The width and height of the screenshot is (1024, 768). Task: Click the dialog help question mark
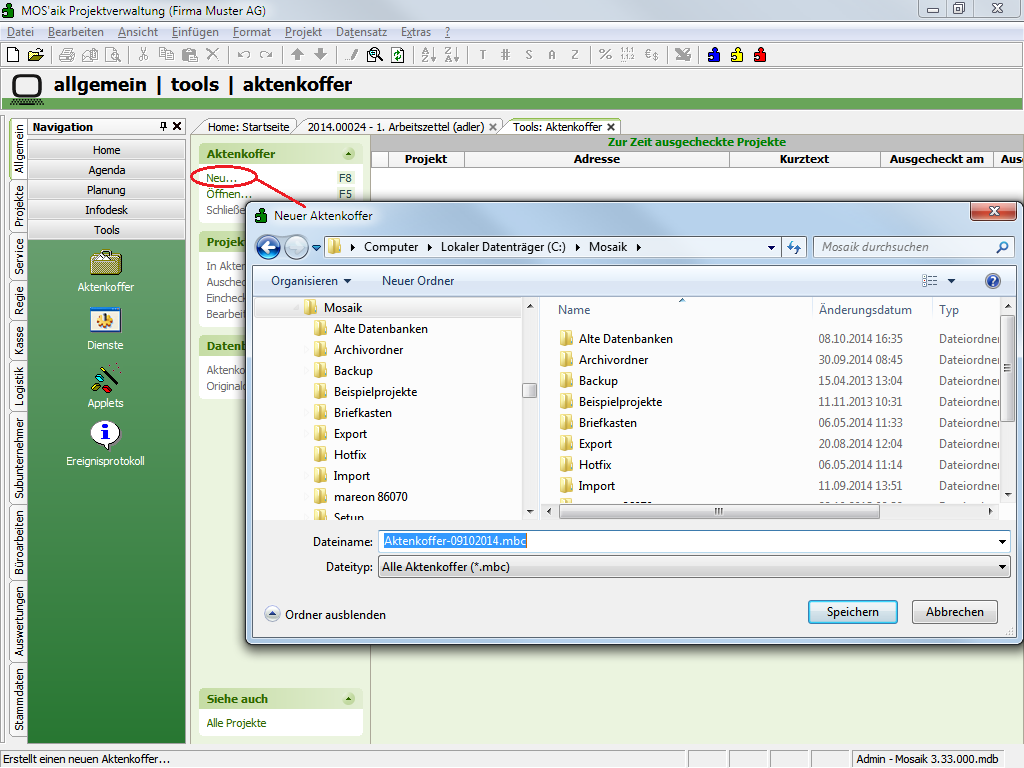pyautogui.click(x=993, y=281)
